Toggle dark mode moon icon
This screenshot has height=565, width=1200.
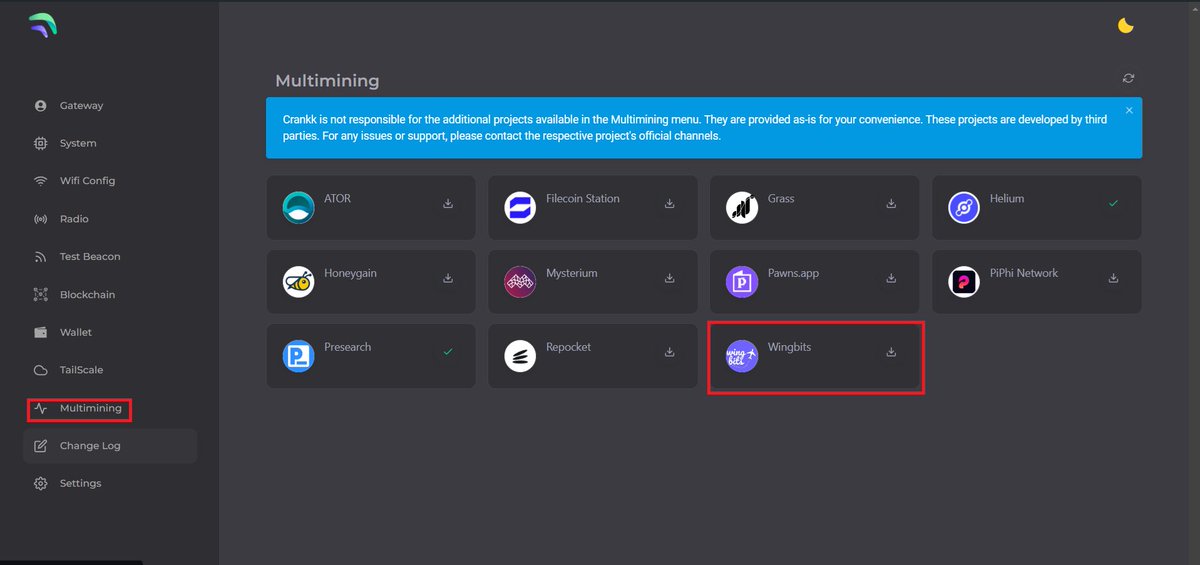(x=1126, y=26)
